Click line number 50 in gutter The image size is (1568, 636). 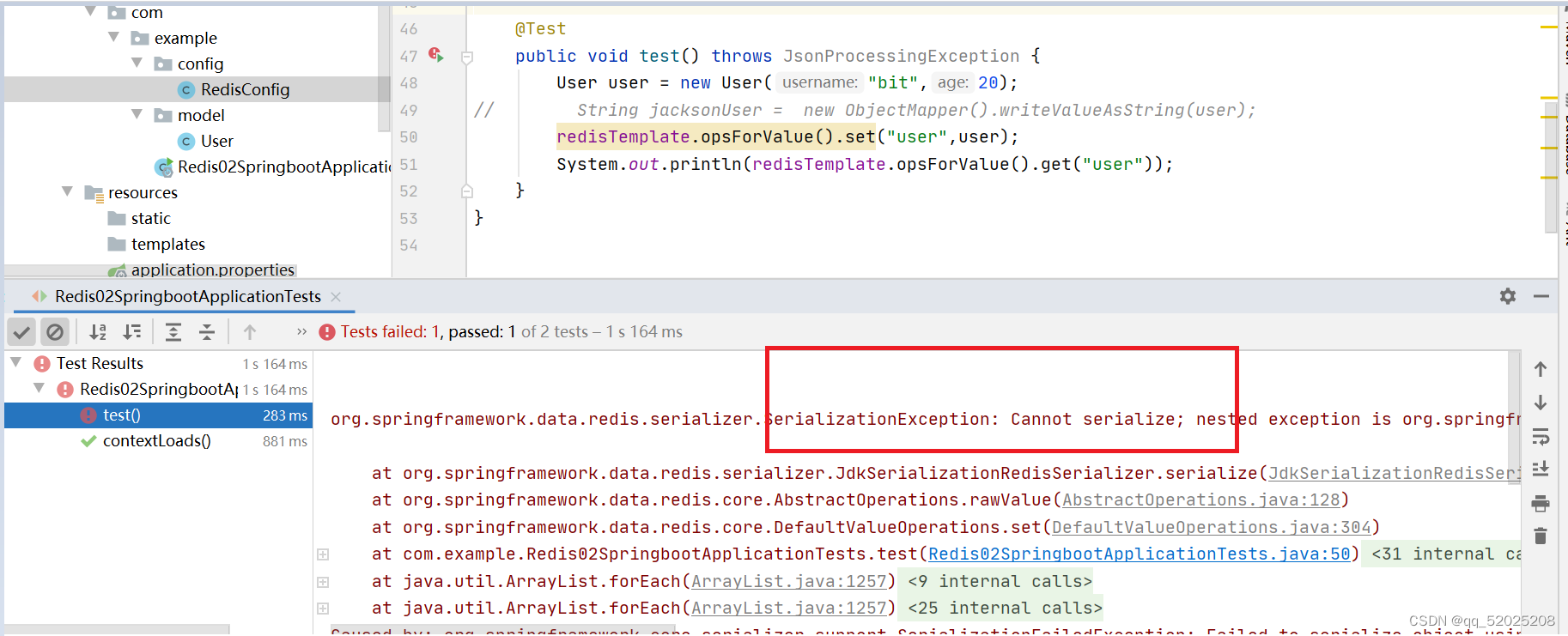coord(409,137)
